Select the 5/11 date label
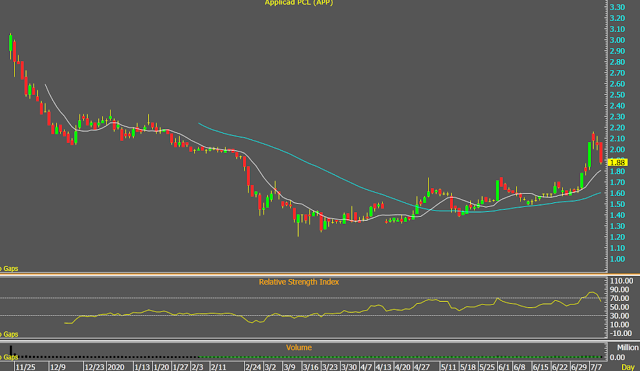This screenshot has height=371, width=640. 448,367
